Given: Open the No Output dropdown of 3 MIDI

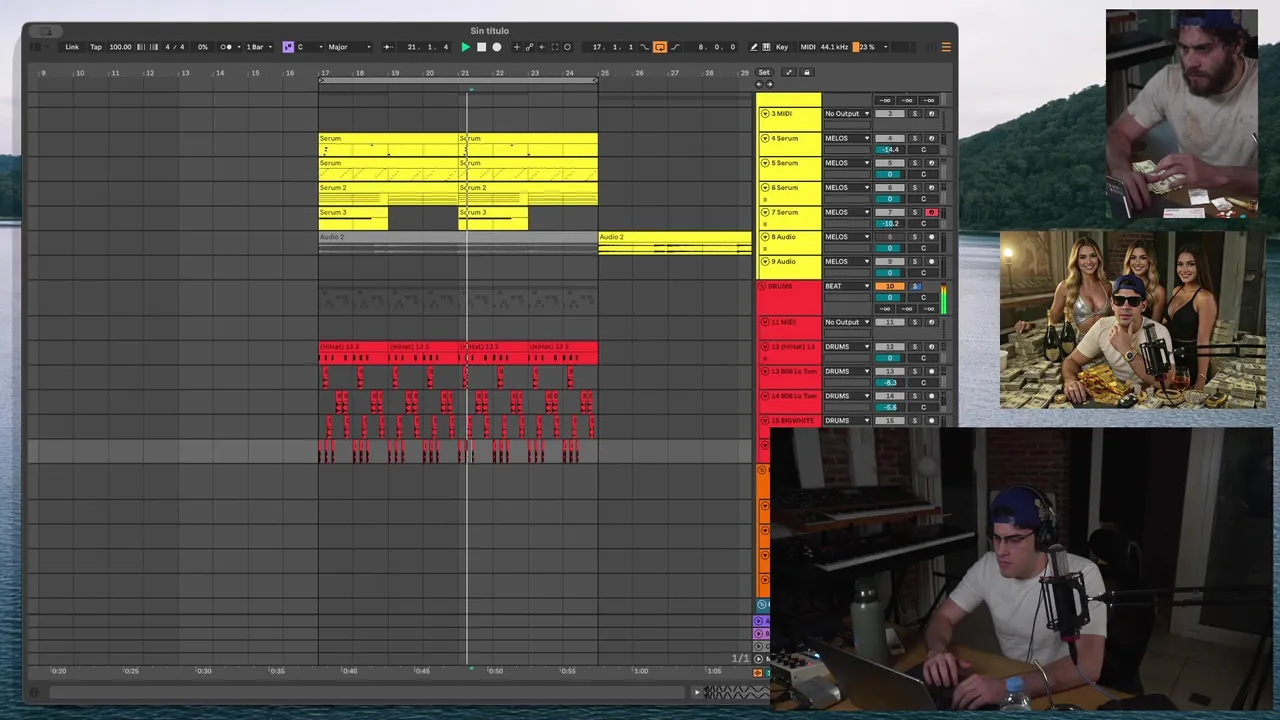Looking at the screenshot, I should 847,114.
